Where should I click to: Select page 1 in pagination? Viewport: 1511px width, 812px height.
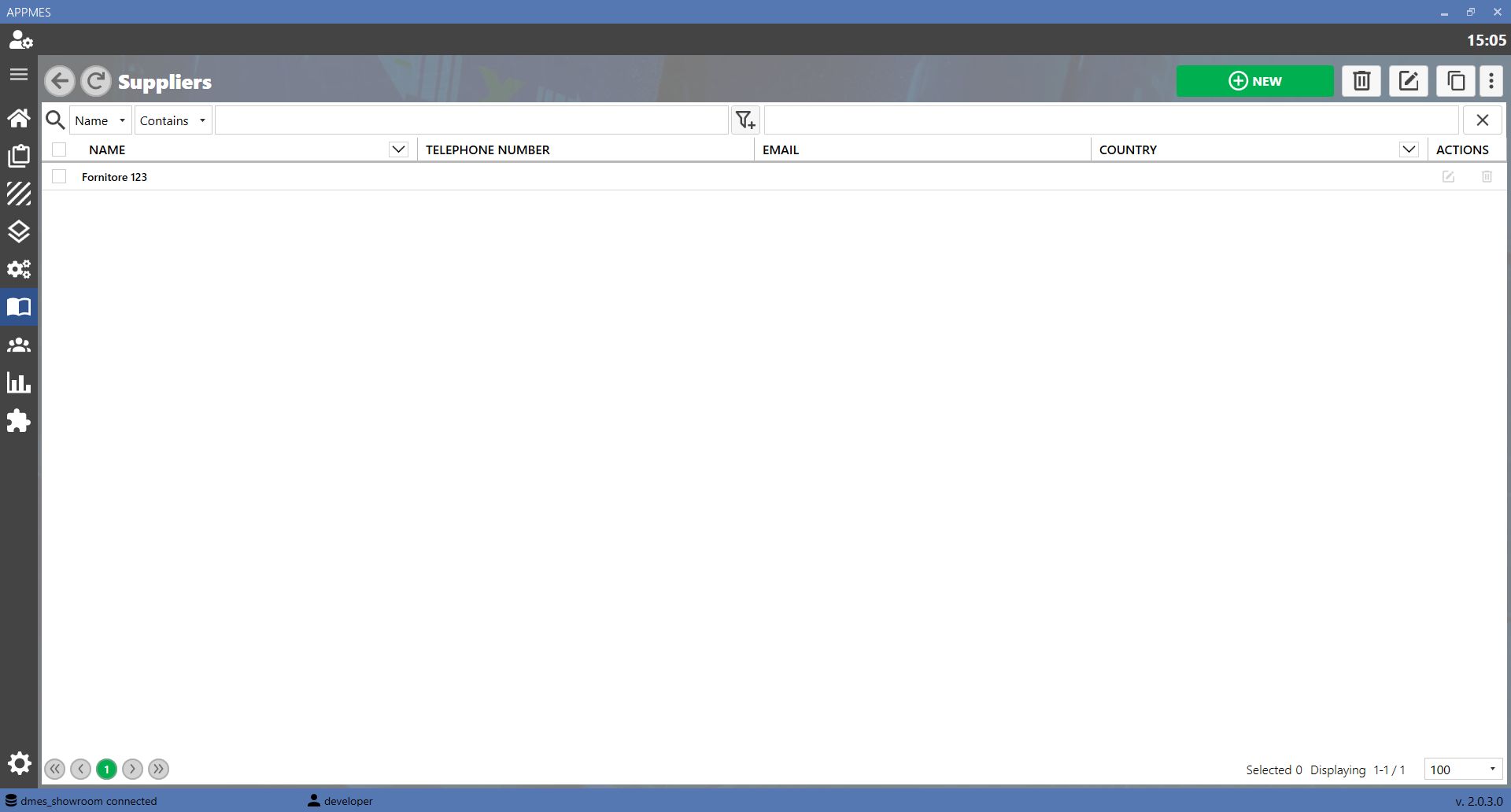(107, 770)
